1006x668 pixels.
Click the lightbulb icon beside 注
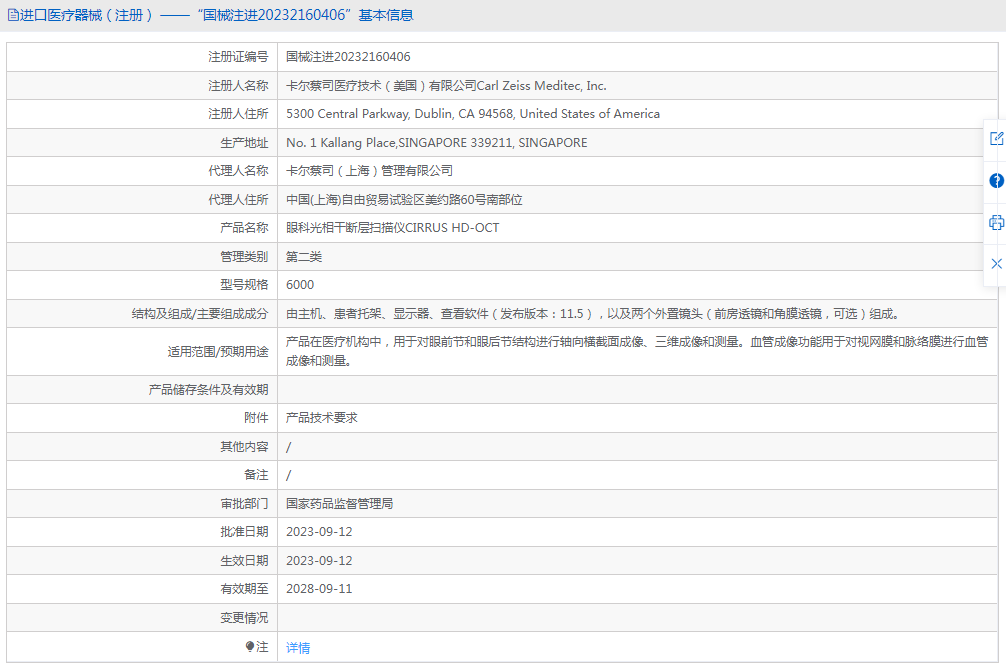[250, 647]
